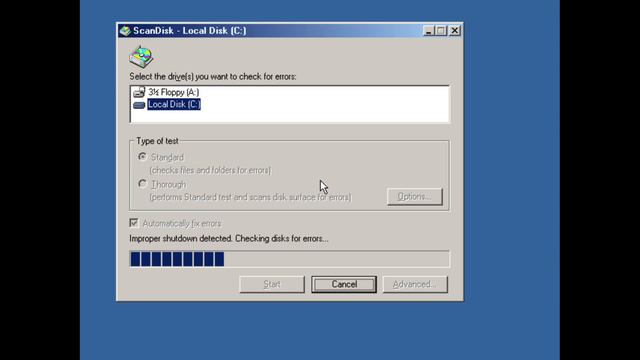
Task: Maximize the ScanDisk window
Action: tap(441, 31)
